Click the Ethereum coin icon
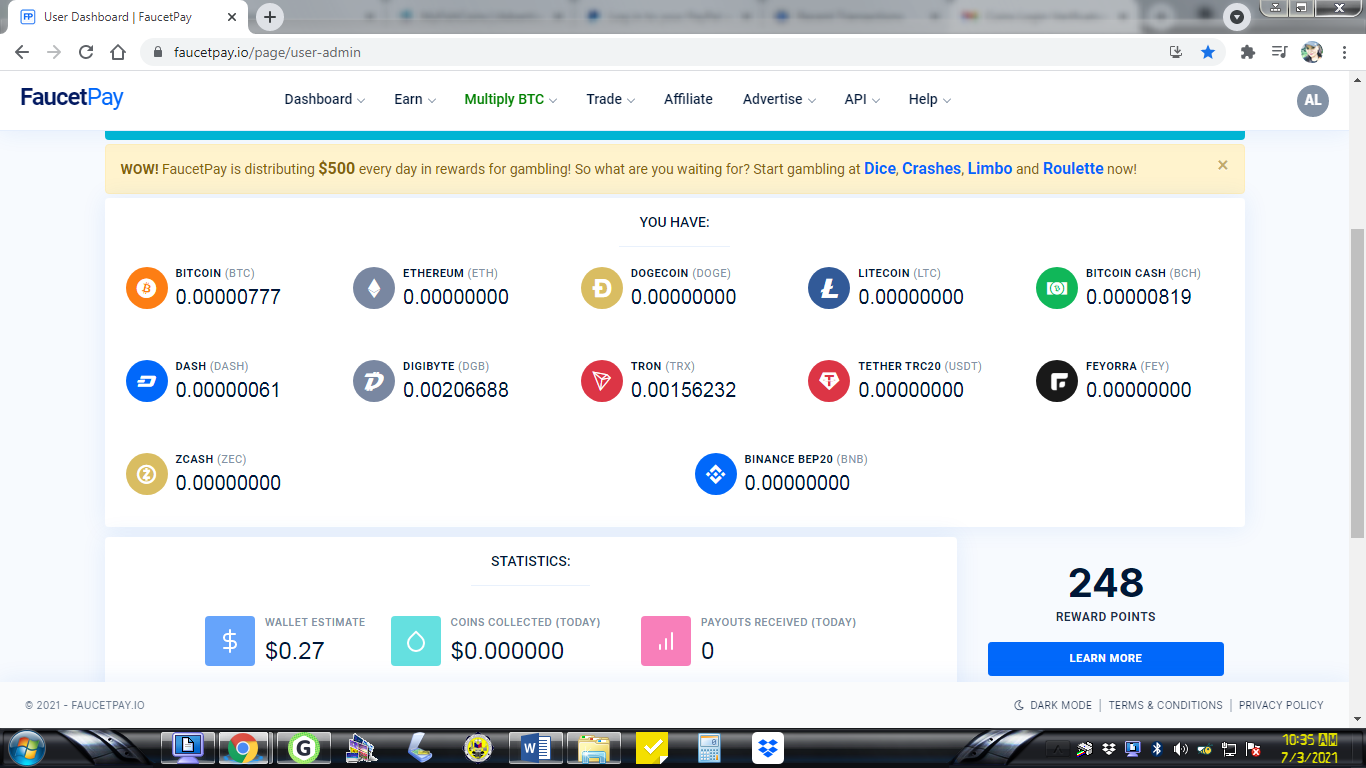The width and height of the screenshot is (1366, 768). click(374, 288)
